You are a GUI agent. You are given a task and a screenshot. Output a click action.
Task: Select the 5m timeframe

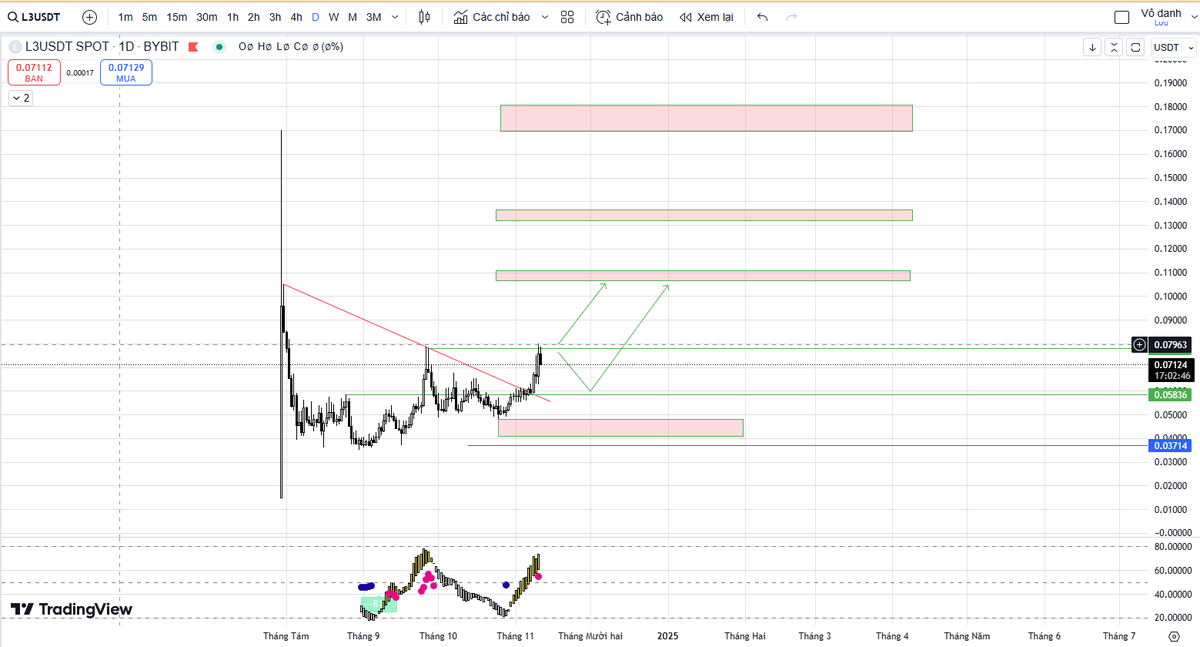click(149, 17)
